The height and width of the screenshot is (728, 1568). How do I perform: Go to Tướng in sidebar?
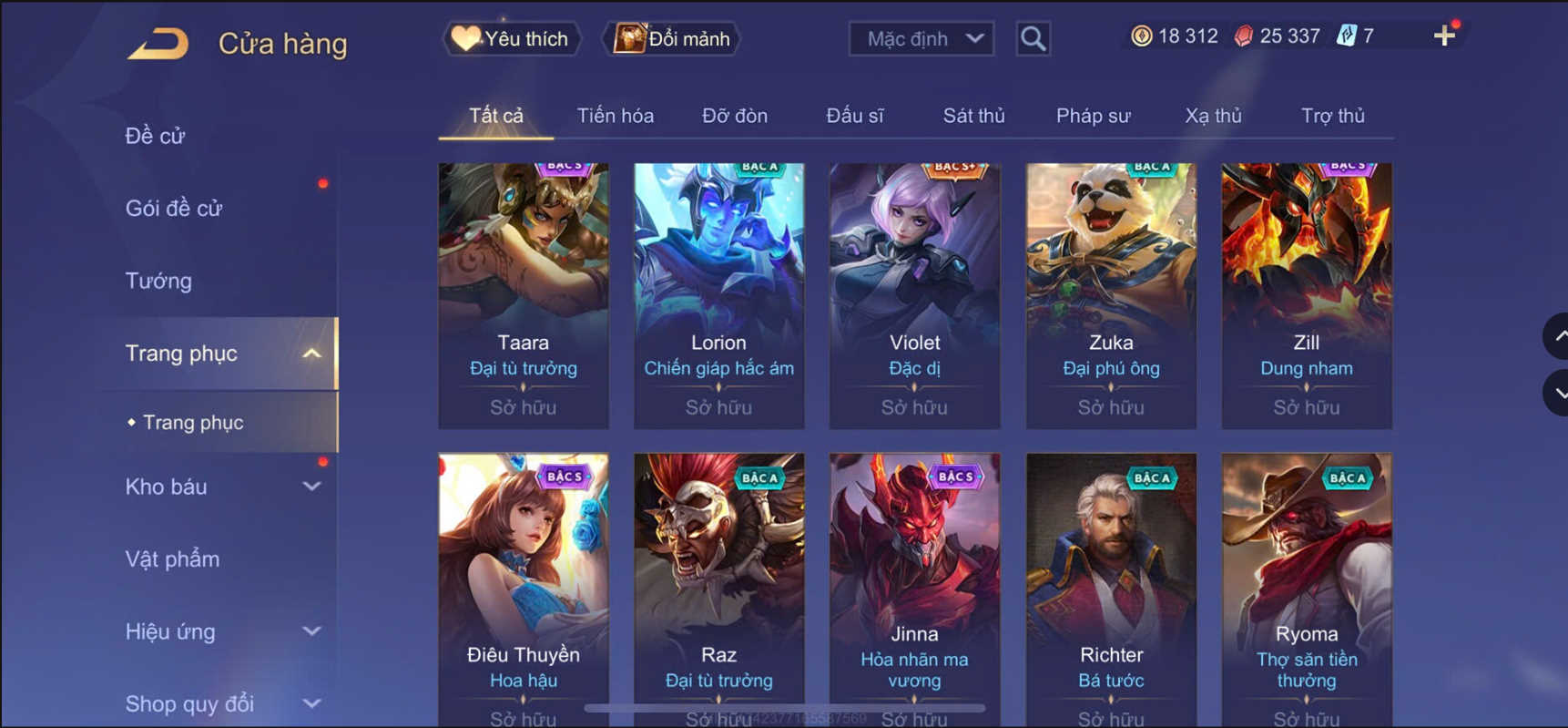pos(158,281)
